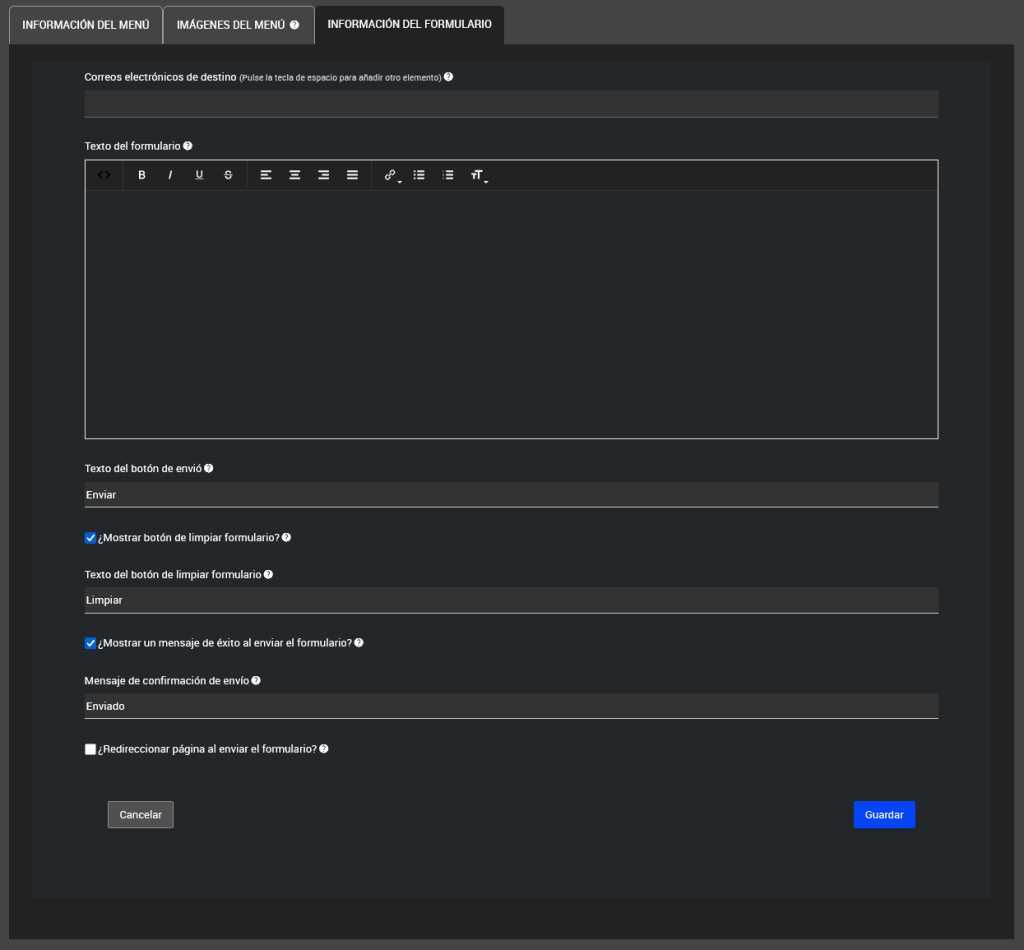Image resolution: width=1024 pixels, height=950 pixels.
Task: Underline text using the editor toolbar
Action: (199, 175)
